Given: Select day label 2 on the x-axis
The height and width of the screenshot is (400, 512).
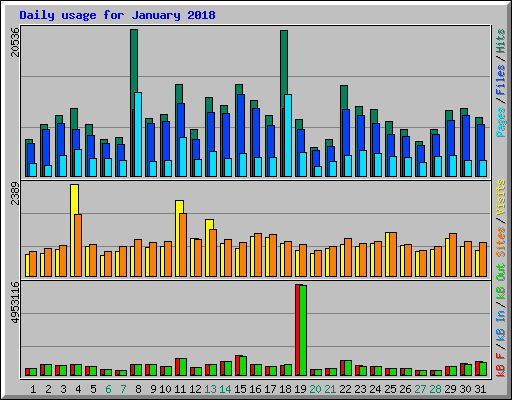Looking at the screenshot, I should (48, 389).
